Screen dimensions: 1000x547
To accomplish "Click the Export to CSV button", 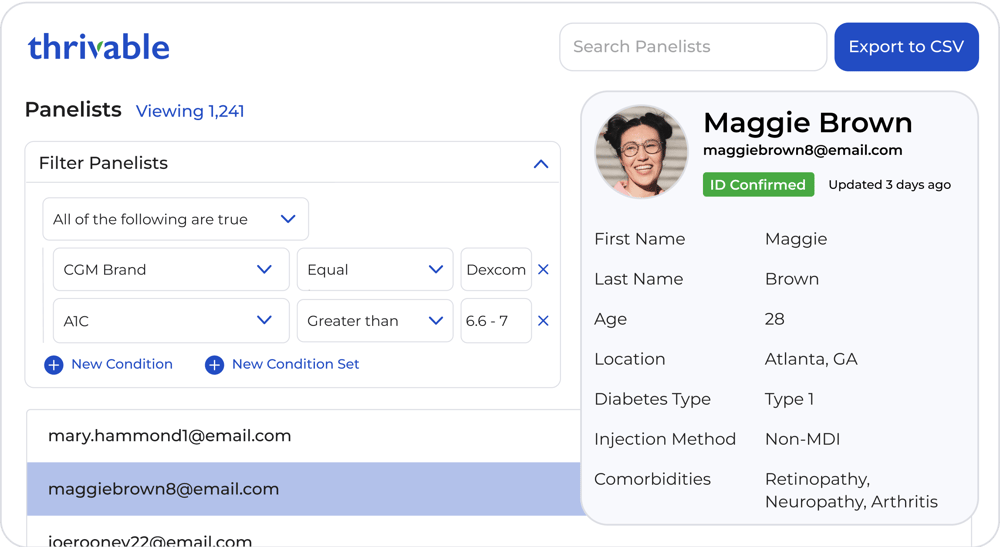I will 906,47.
